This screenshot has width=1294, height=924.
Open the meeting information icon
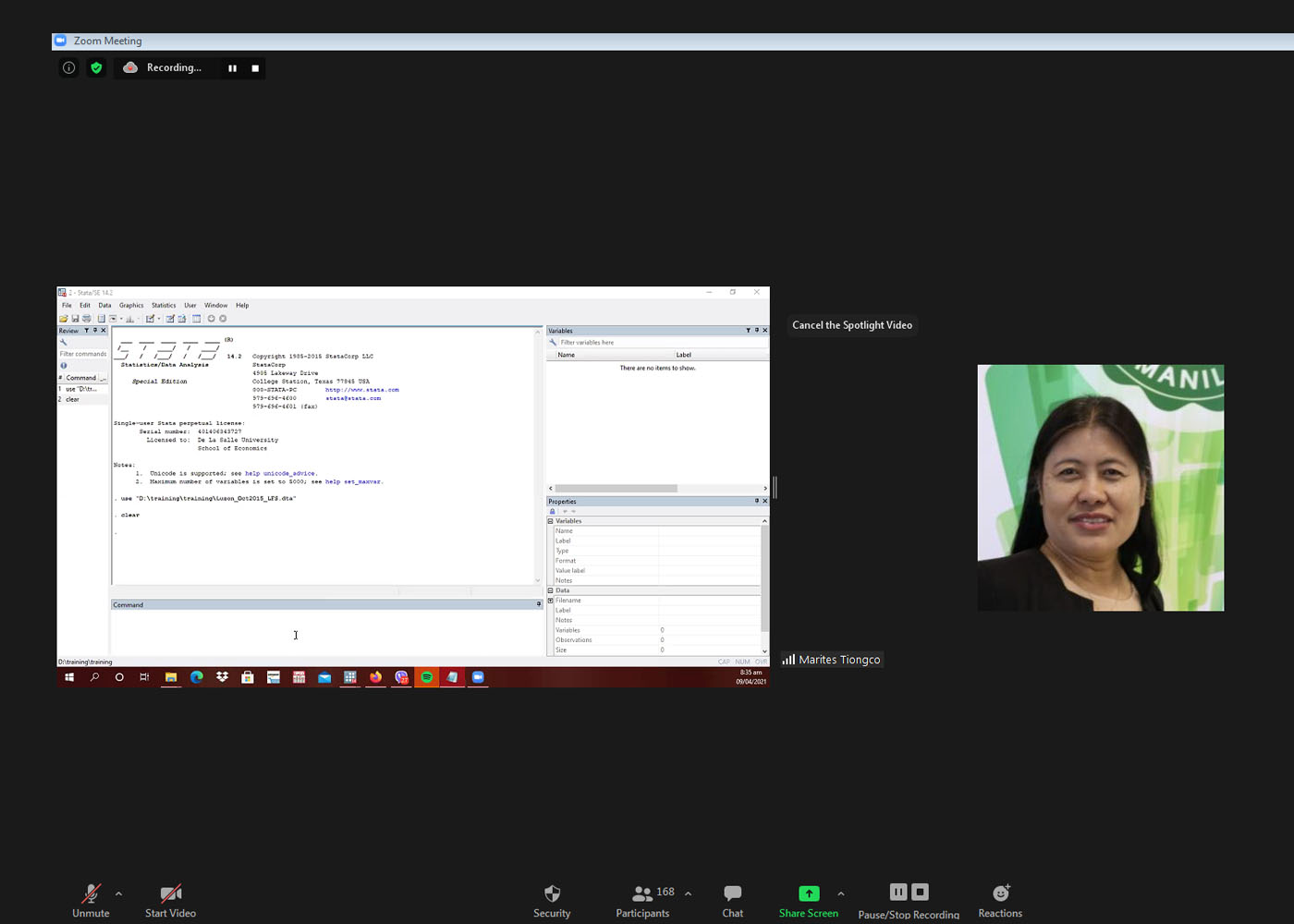click(x=68, y=67)
